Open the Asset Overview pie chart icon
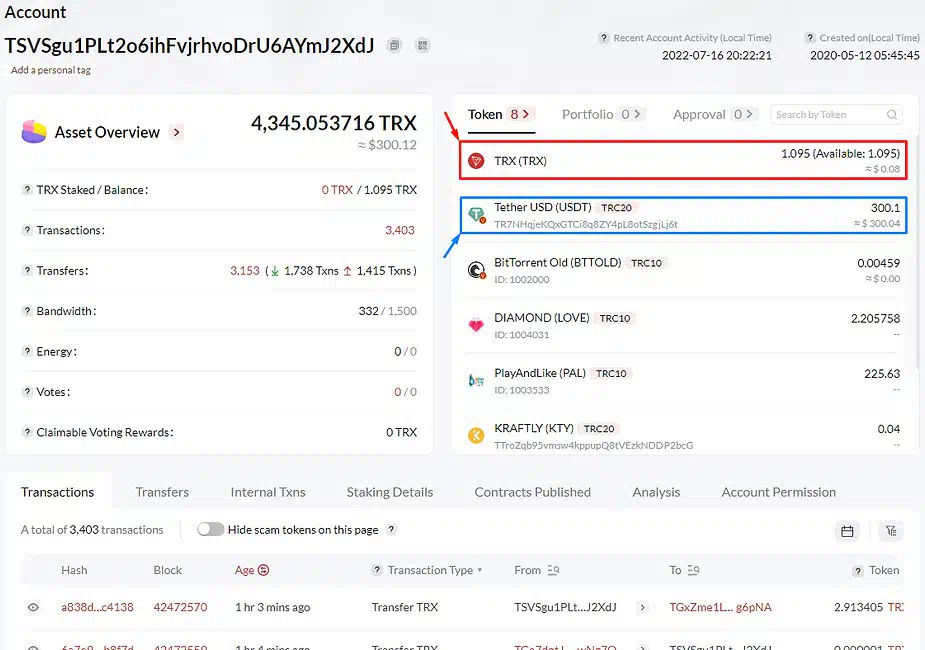The height and width of the screenshot is (650, 925). pyautogui.click(x=34, y=132)
